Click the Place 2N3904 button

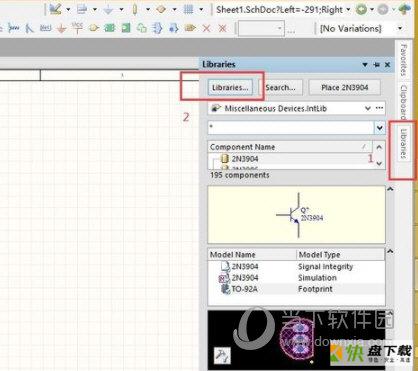click(x=344, y=88)
